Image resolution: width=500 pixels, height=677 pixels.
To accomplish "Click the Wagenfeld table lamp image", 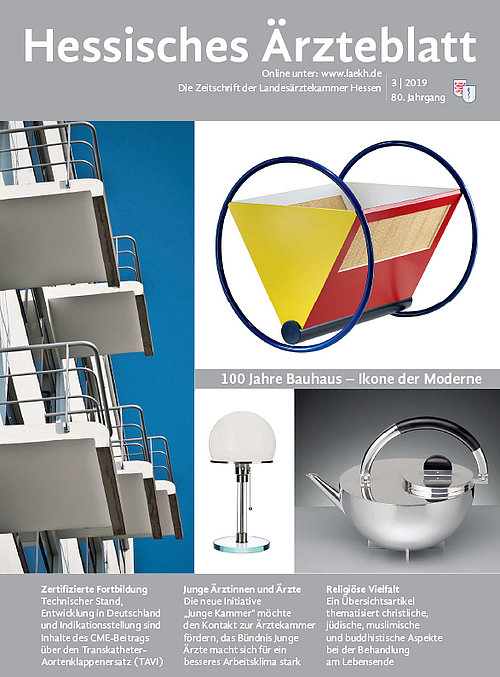I will [x=244, y=481].
